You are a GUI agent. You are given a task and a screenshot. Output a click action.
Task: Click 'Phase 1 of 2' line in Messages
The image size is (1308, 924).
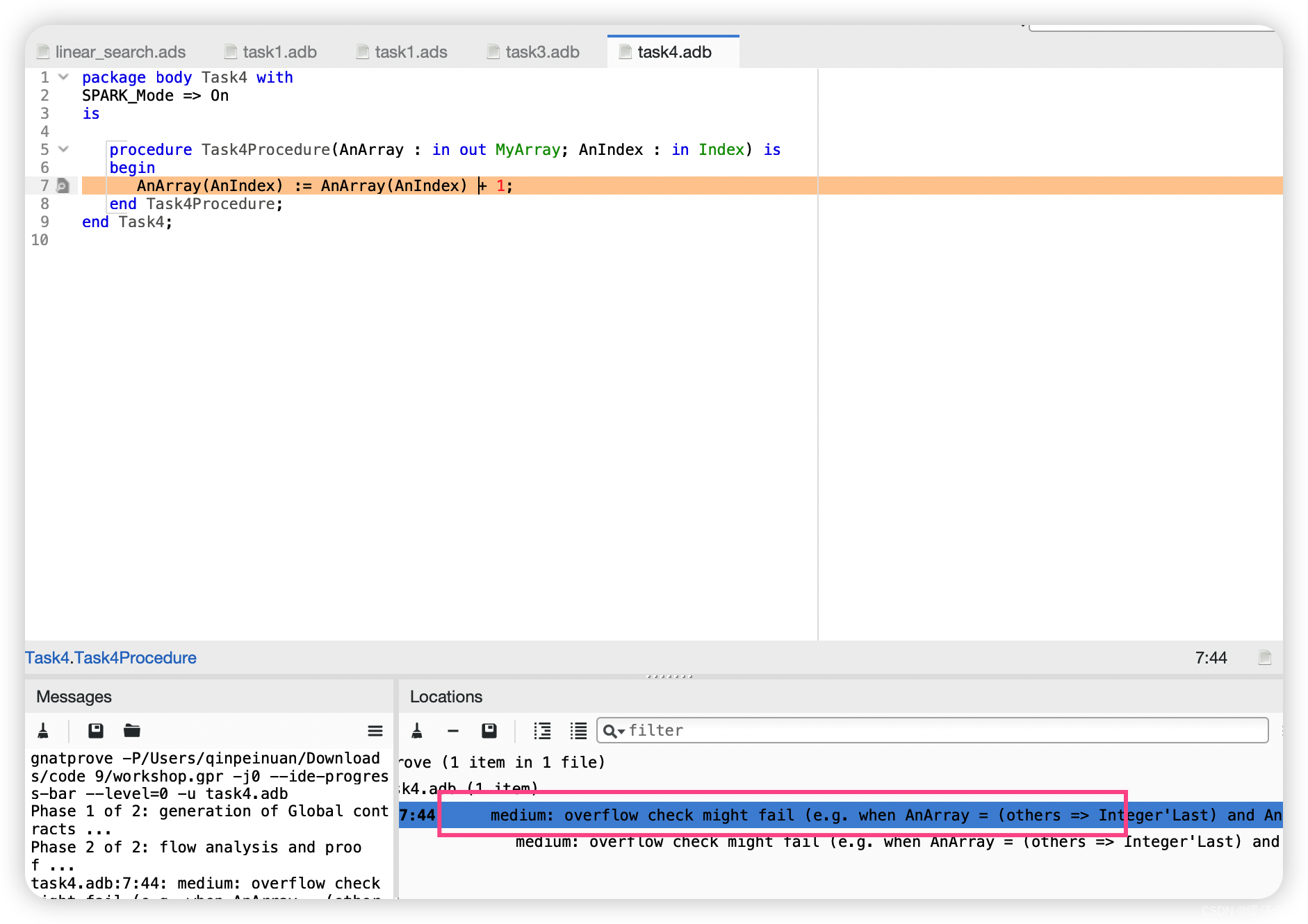tap(209, 820)
